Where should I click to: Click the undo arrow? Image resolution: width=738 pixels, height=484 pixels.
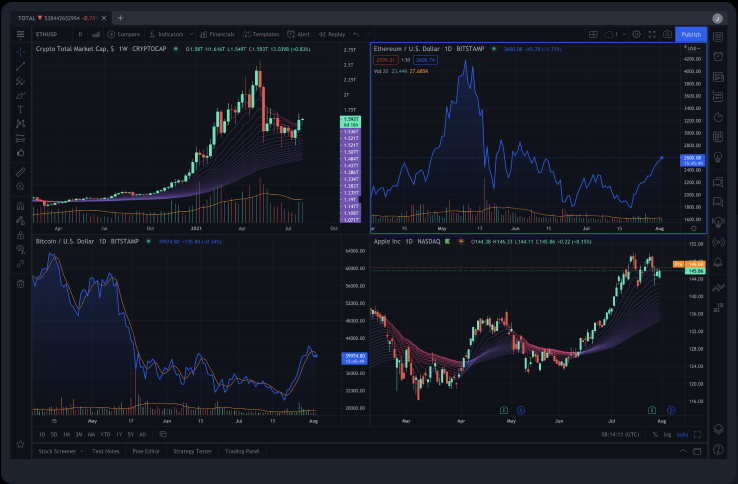click(x=356, y=34)
